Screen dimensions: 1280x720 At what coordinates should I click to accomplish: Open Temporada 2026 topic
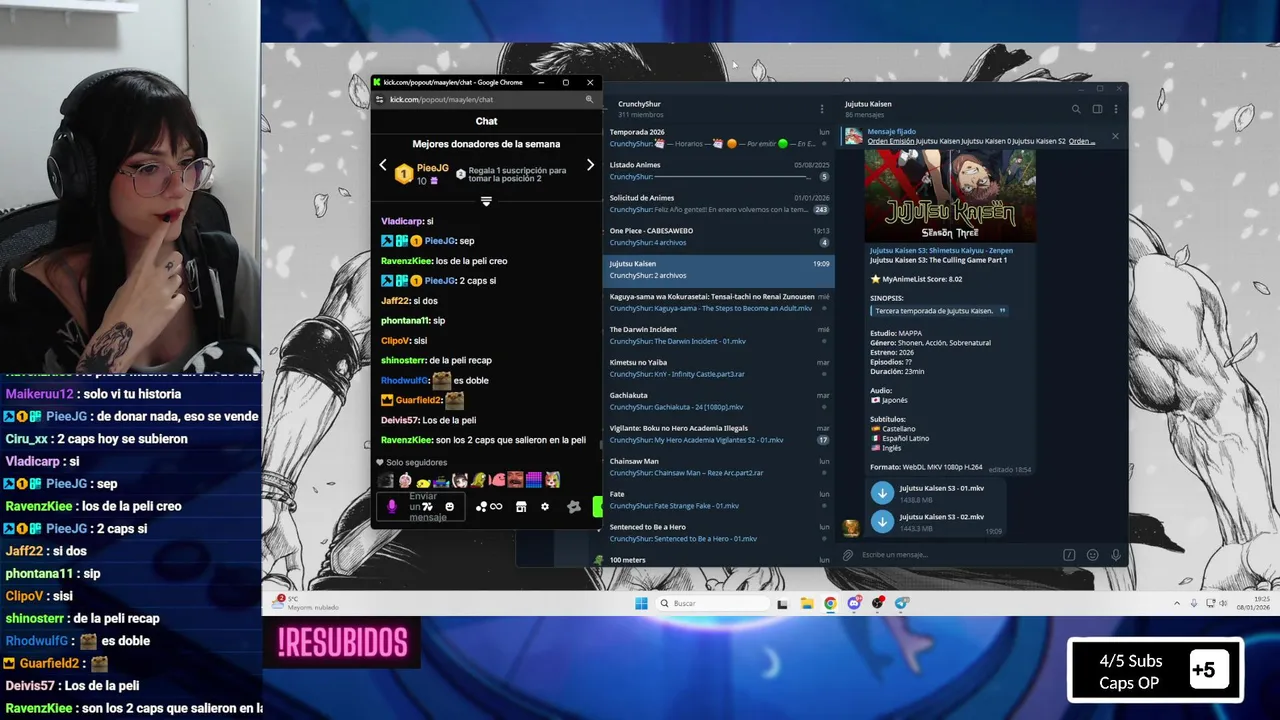pyautogui.click(x=719, y=138)
